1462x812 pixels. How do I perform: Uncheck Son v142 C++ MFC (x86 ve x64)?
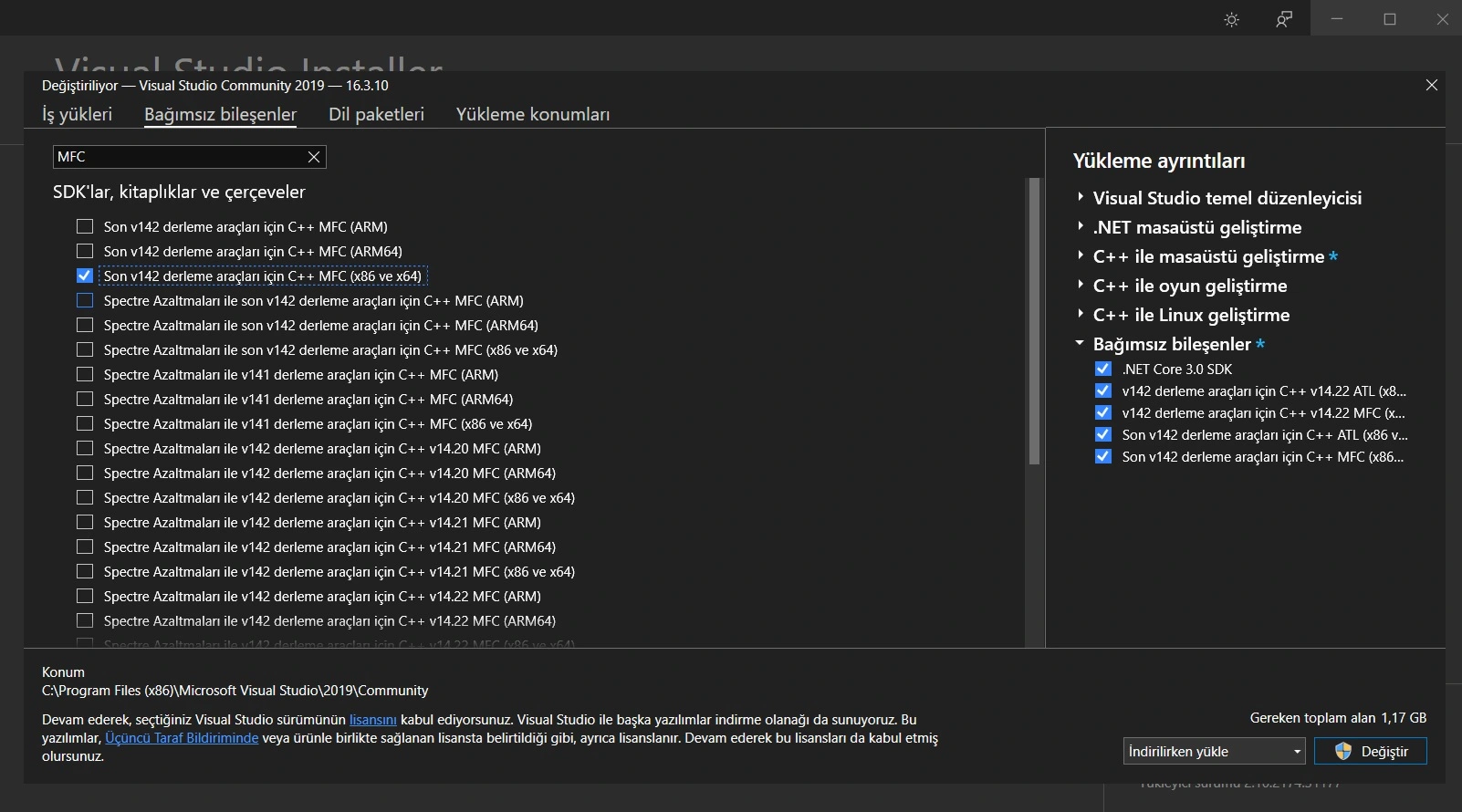click(x=85, y=276)
